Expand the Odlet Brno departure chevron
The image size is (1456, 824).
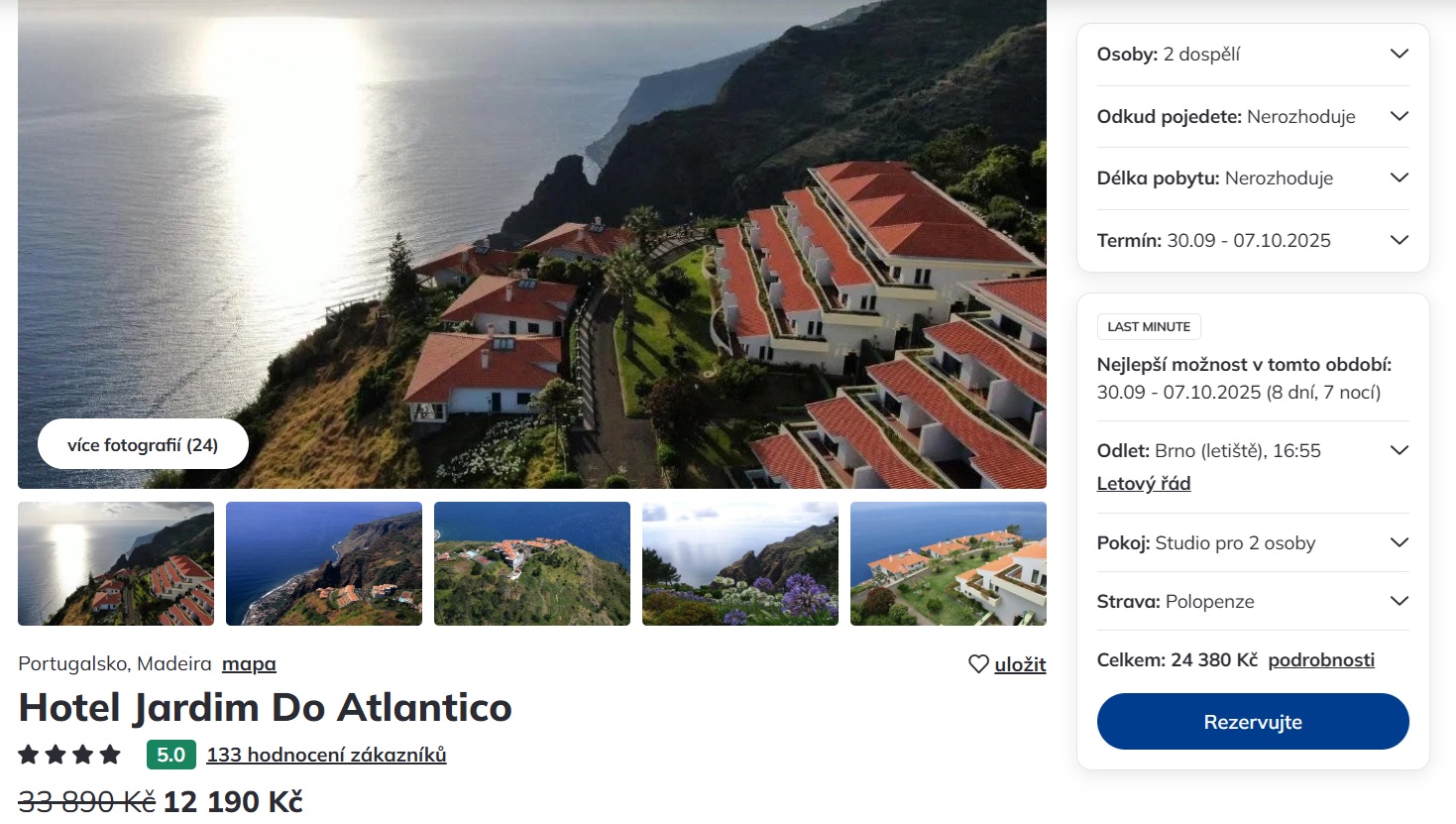point(1399,451)
